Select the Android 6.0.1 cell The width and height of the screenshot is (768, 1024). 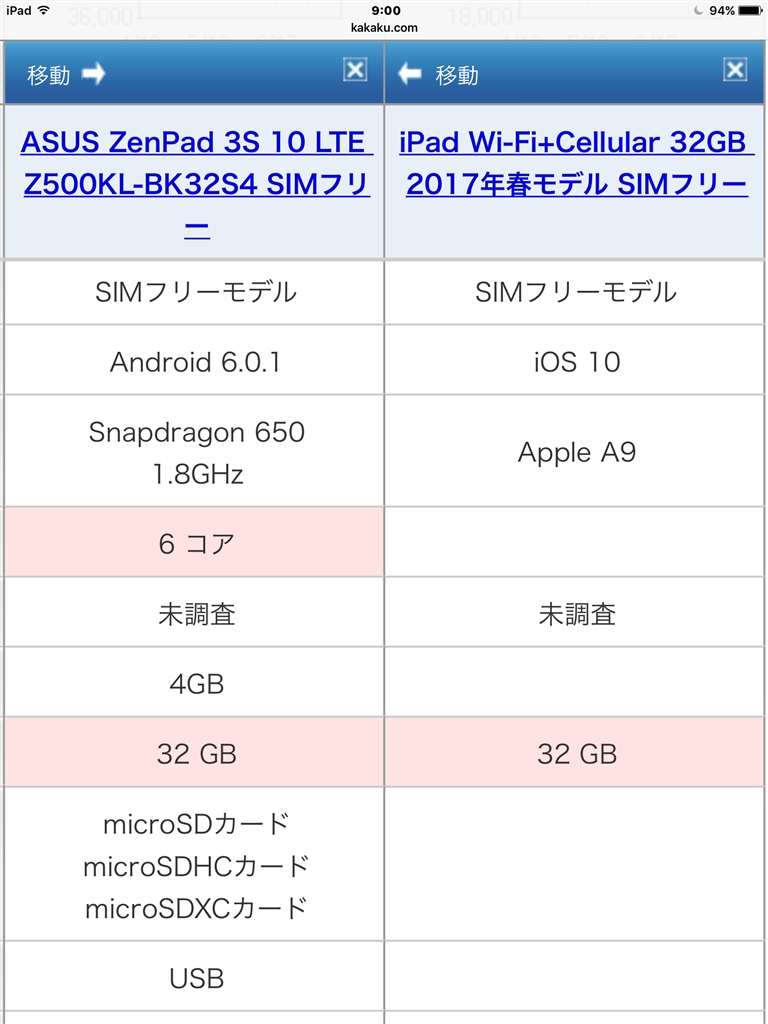pos(195,362)
